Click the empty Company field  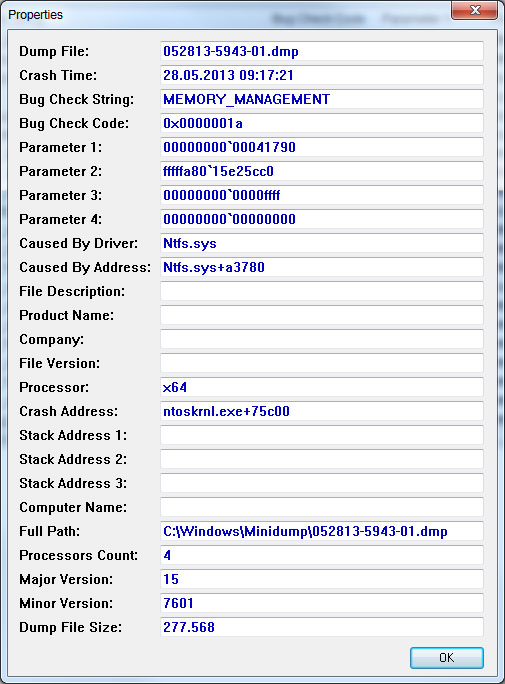click(322, 339)
